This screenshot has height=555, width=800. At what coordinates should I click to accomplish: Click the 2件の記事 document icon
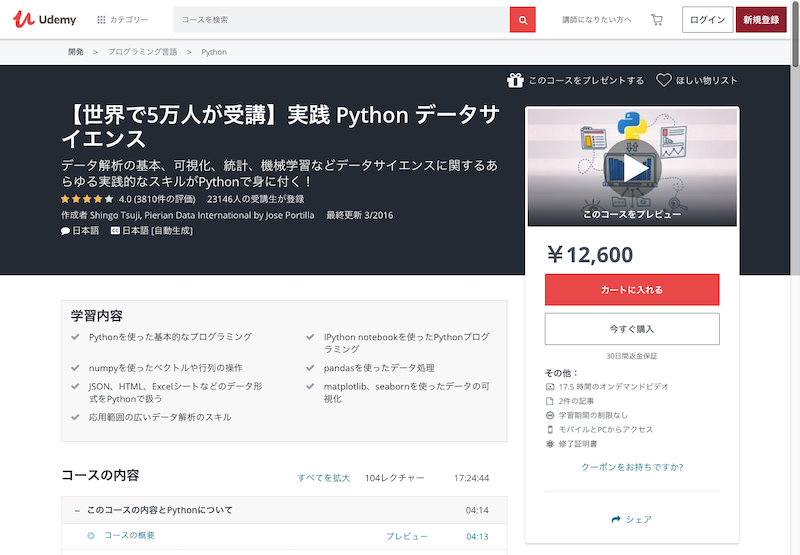(550, 401)
